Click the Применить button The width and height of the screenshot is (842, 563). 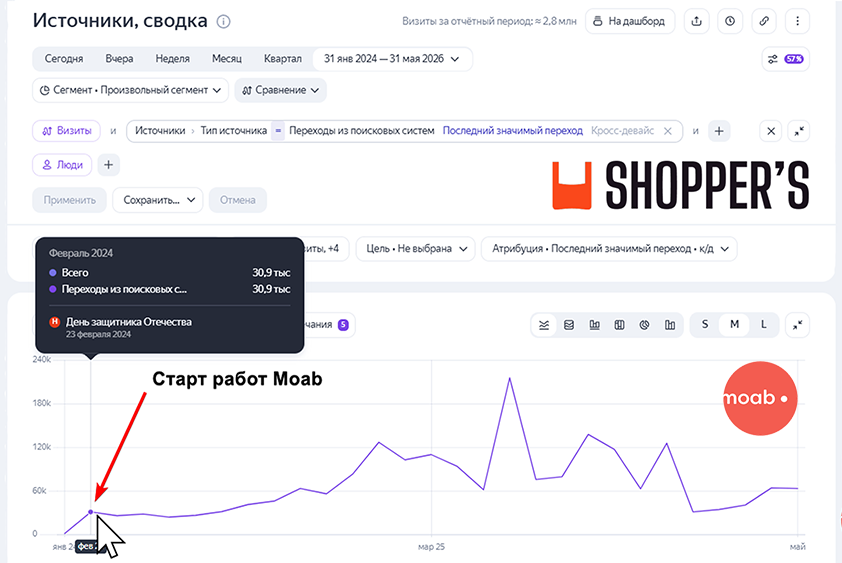[69, 200]
